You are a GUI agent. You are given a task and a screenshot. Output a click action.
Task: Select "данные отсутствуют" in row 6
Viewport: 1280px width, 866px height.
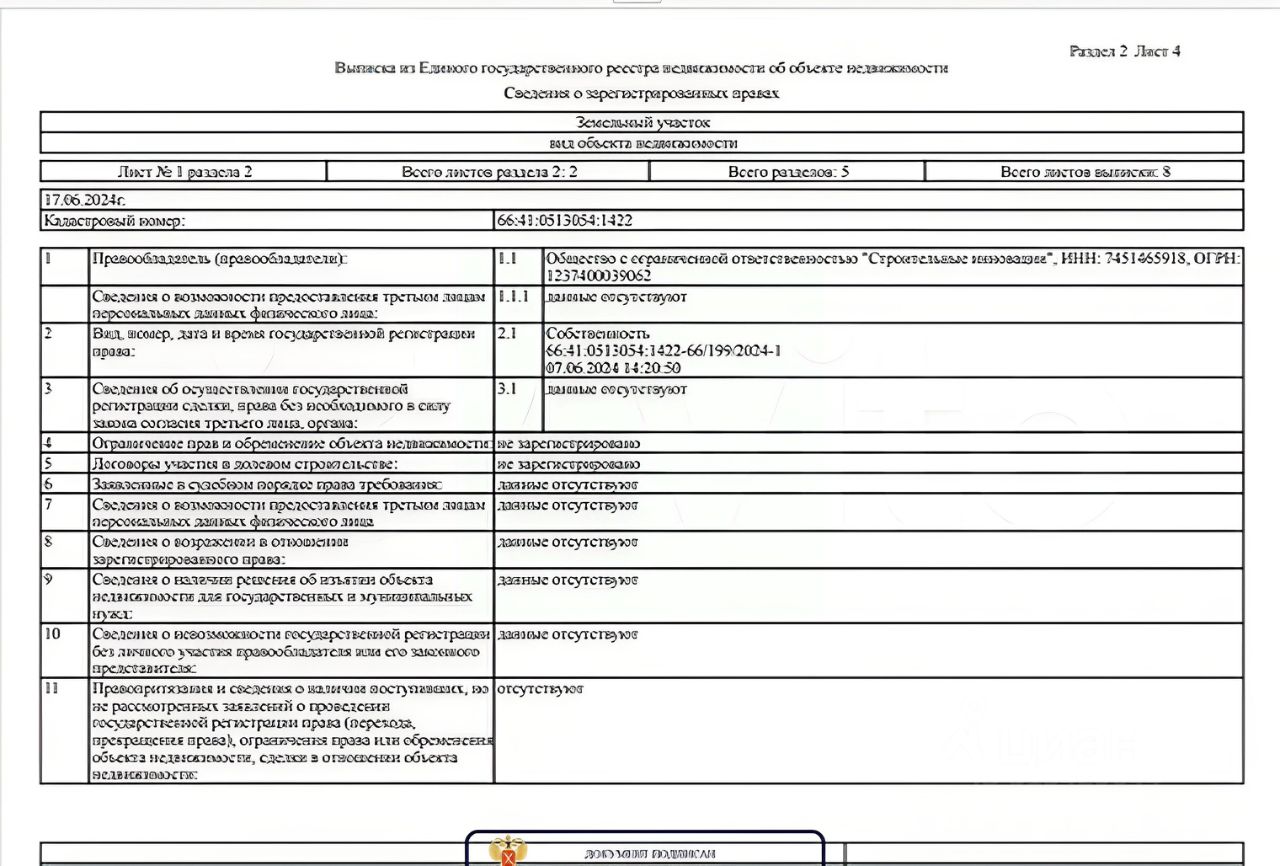point(567,485)
